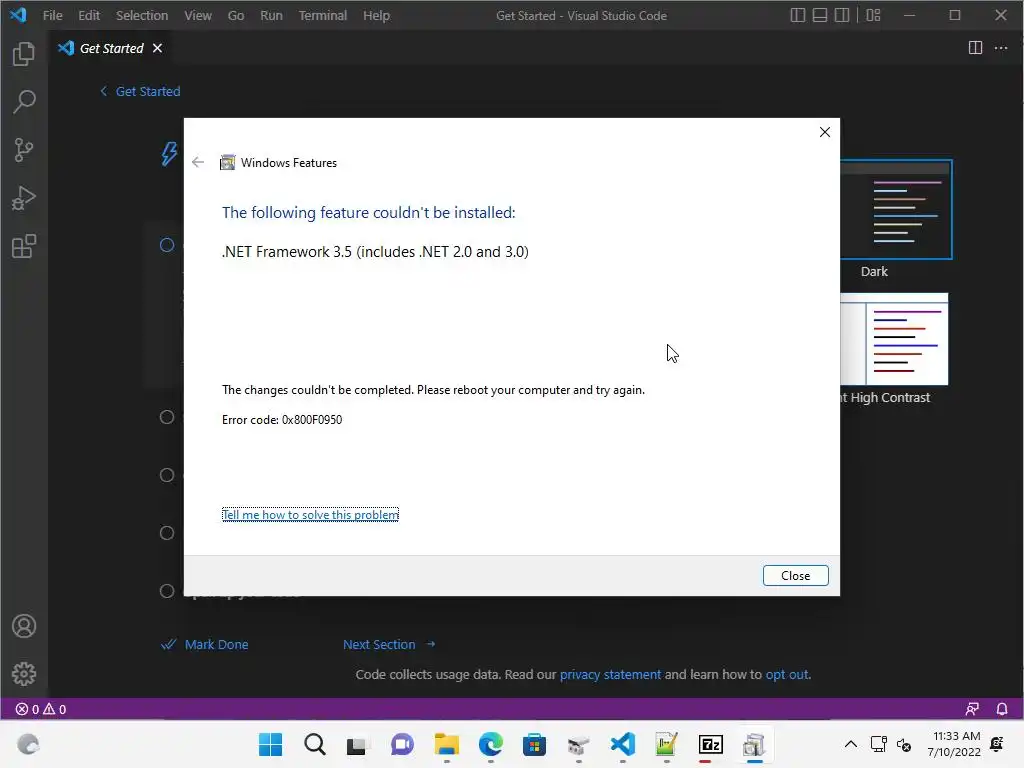Open the Selection menu

[x=142, y=15]
